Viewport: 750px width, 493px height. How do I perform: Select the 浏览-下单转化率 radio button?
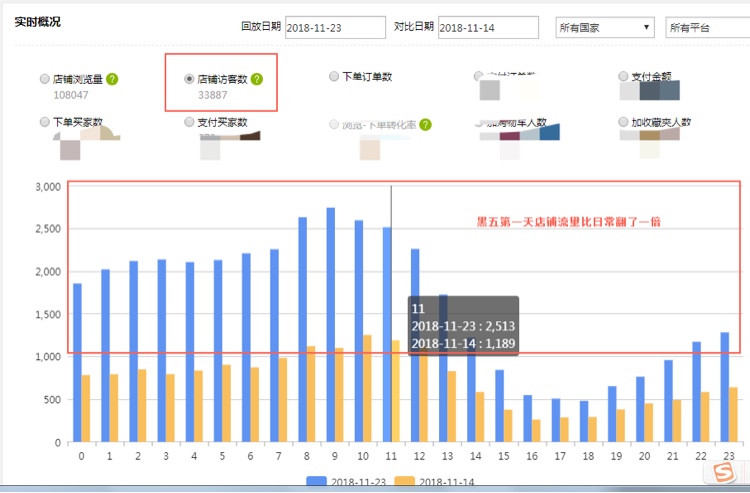pyautogui.click(x=334, y=125)
